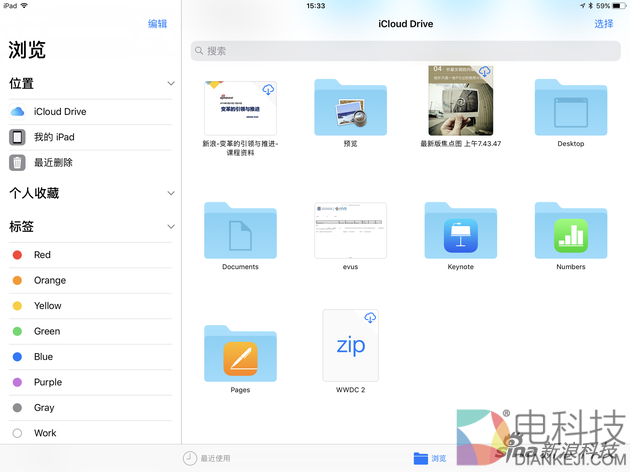The width and height of the screenshot is (630, 472).
Task: Click the Work tag label
Action: 45,433
